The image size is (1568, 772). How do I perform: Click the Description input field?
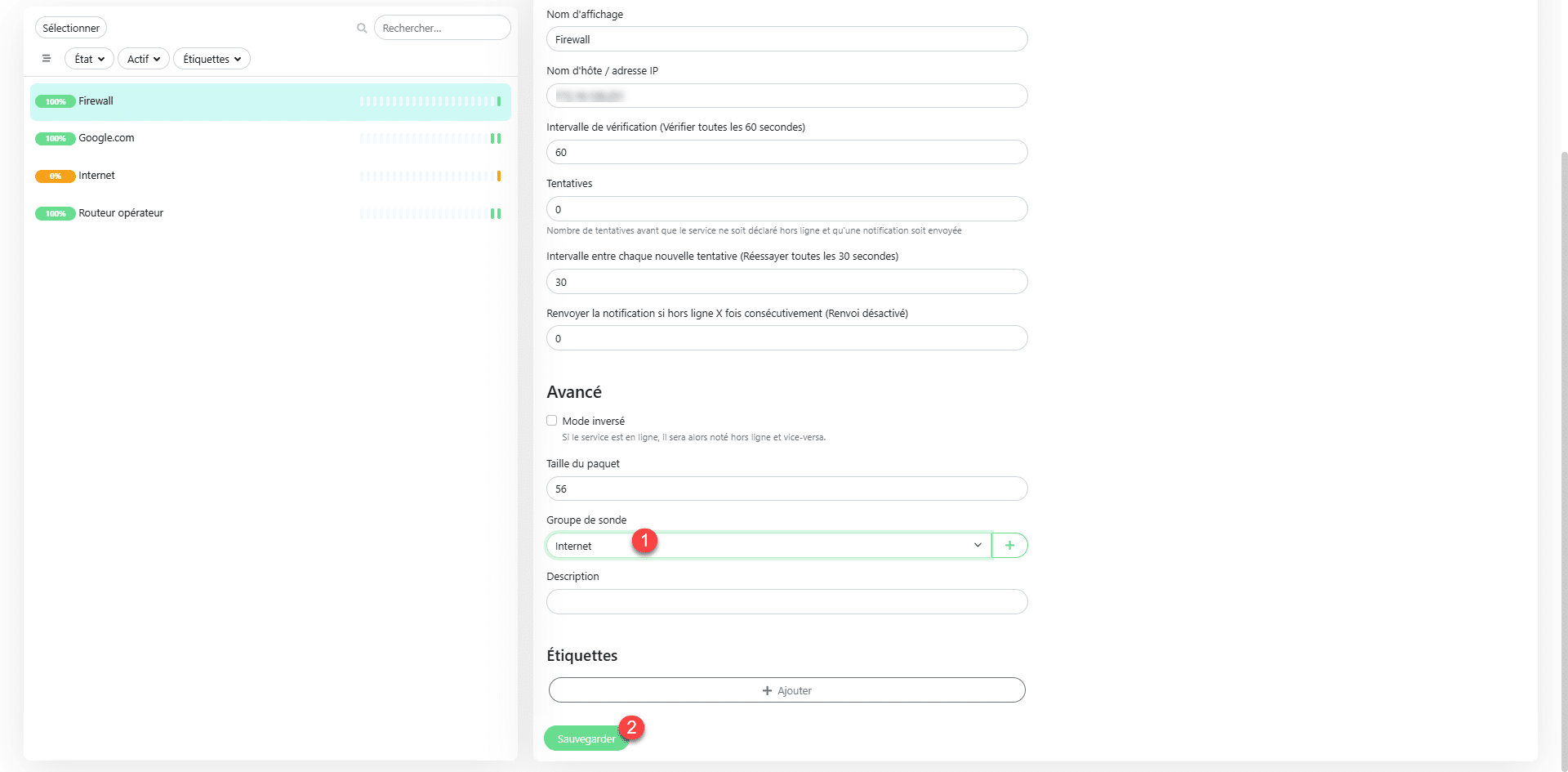click(786, 602)
